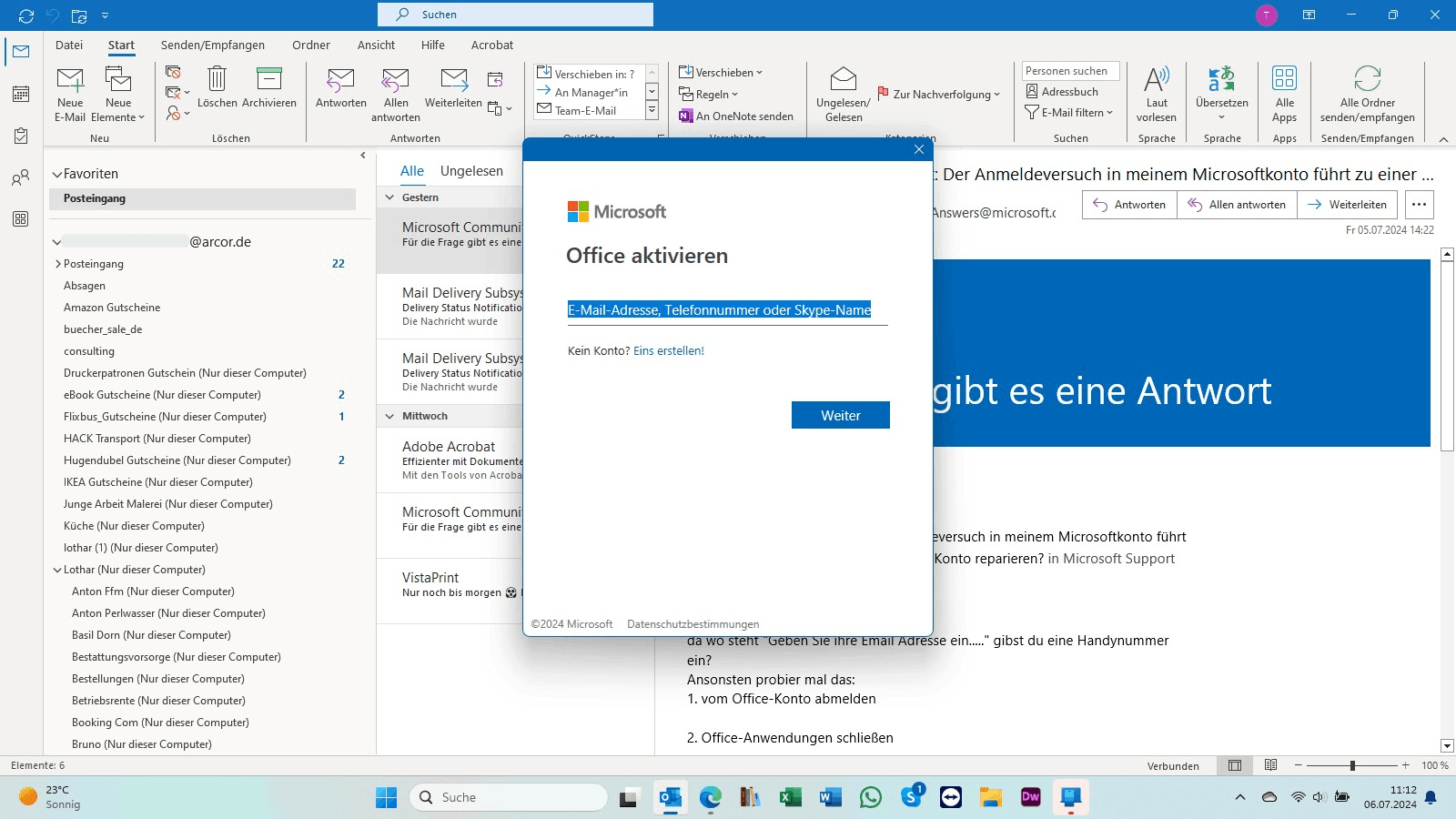Switch to the Mail view in sidebar
Image resolution: width=1456 pixels, height=819 pixels.
coord(21,52)
